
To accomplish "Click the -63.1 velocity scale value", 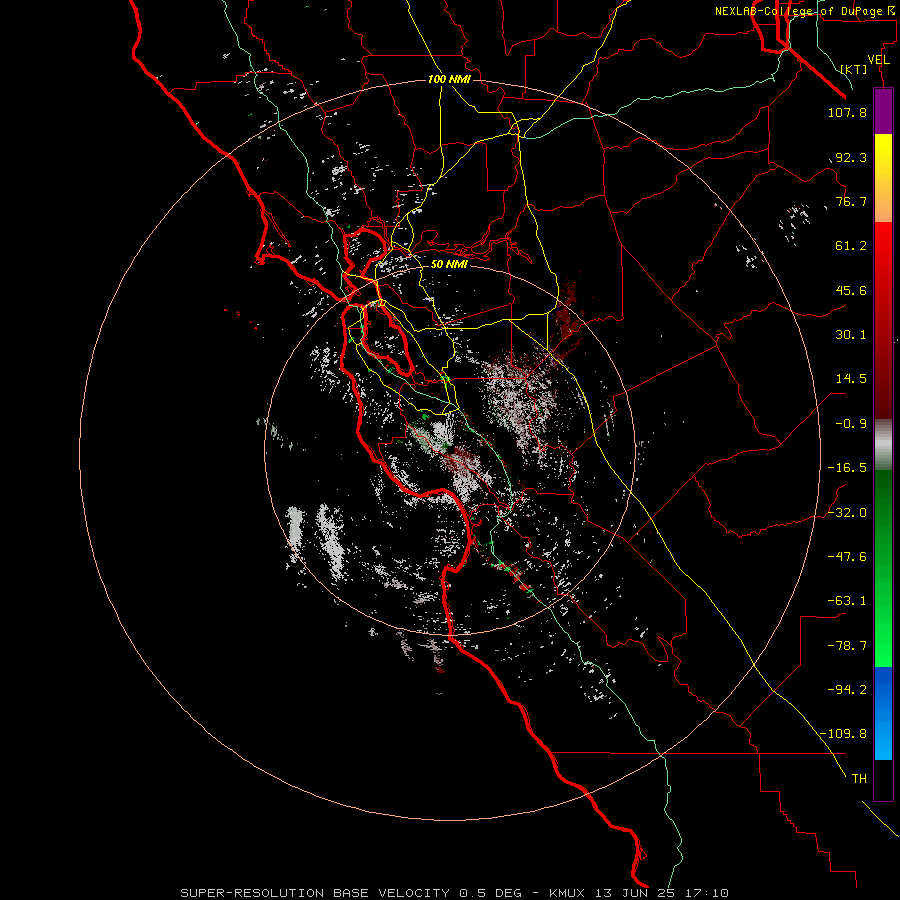I will 847,601.
